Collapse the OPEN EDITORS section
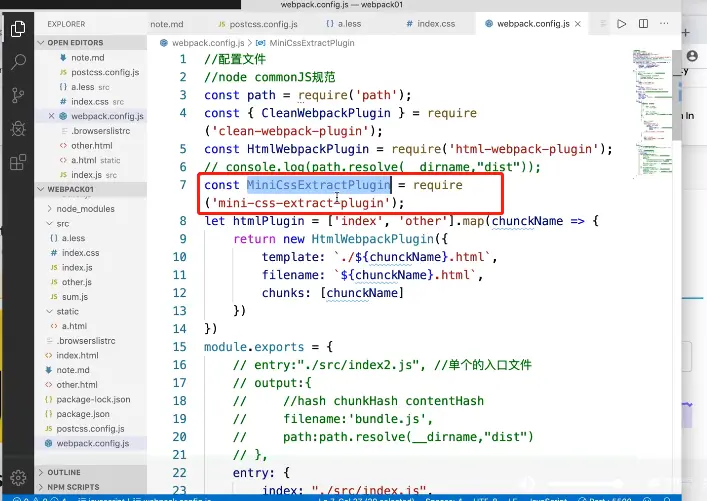This screenshot has width=707, height=501. tap(90, 42)
